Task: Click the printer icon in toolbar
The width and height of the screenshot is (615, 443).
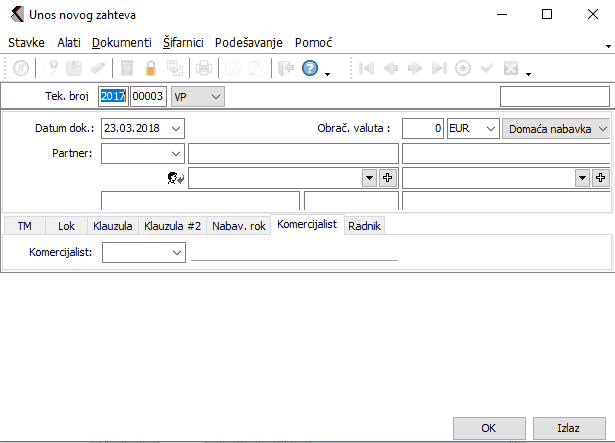Action: click(203, 68)
